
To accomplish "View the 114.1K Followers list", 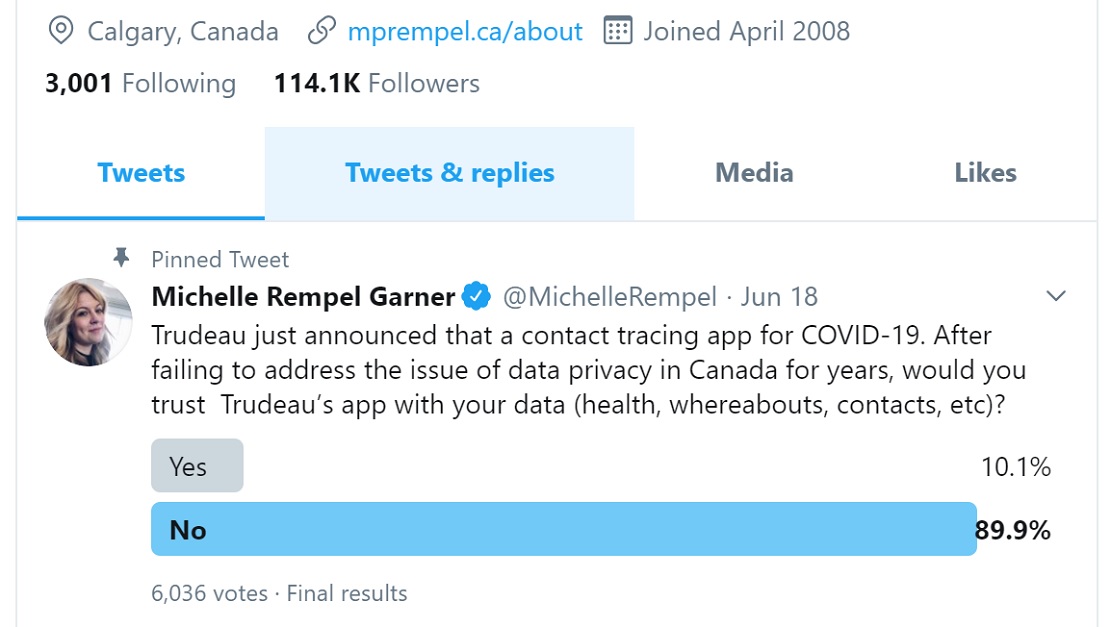I will [377, 84].
